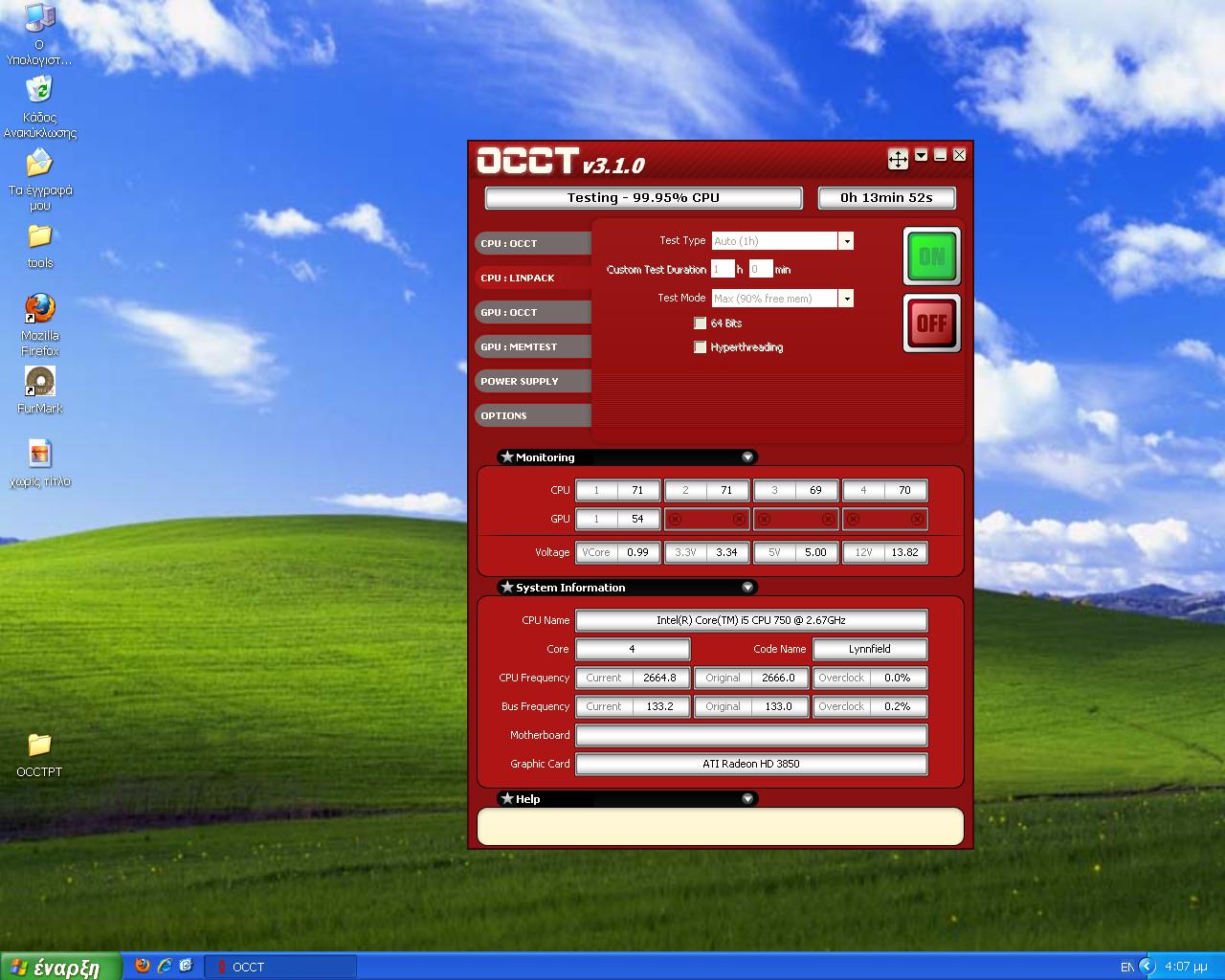This screenshot has width=1225, height=980.
Task: Collapse the System Information section arrow
Action: point(748,588)
